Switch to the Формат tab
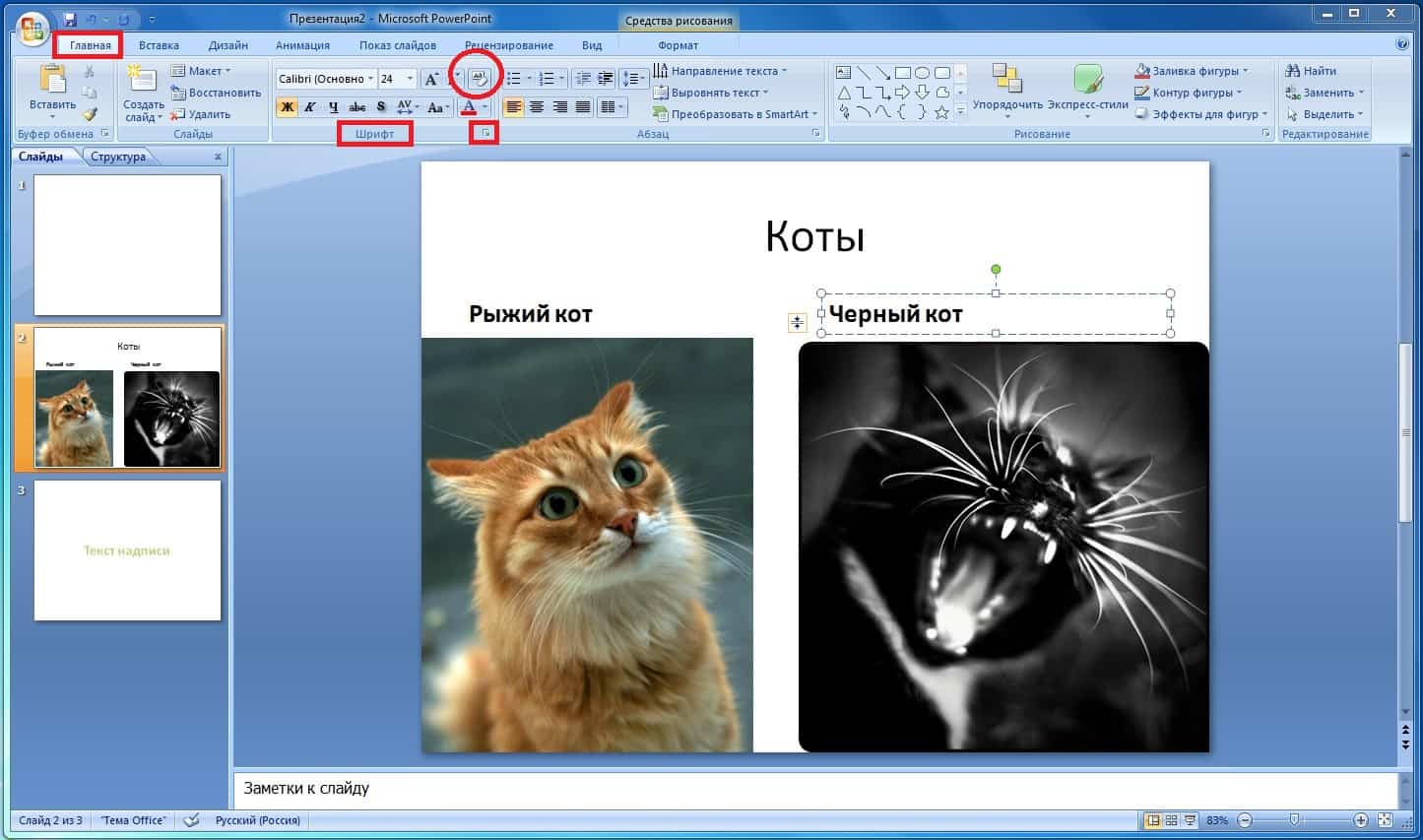1423x840 pixels. click(x=678, y=45)
